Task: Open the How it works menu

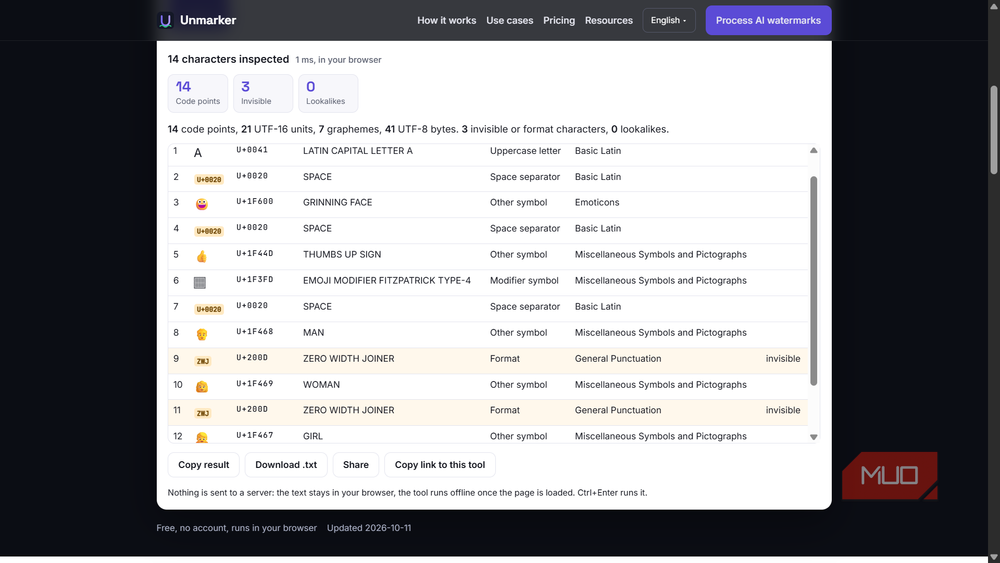Action: pos(446,20)
